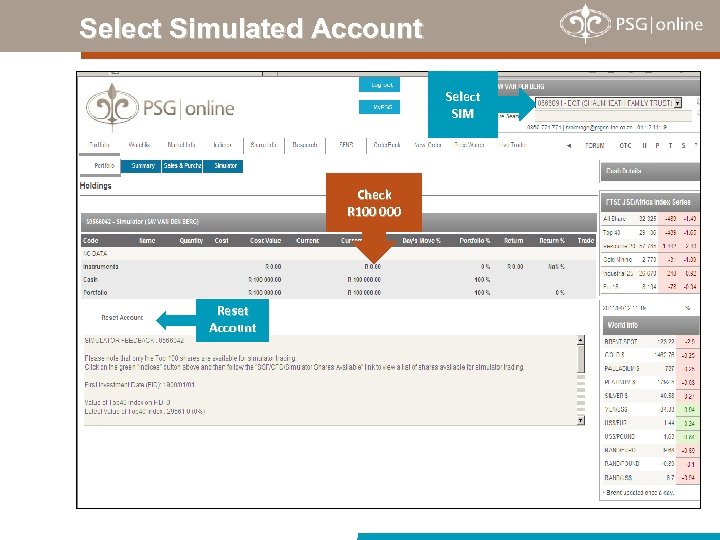Click the Cash Details panel header

(x=650, y=171)
